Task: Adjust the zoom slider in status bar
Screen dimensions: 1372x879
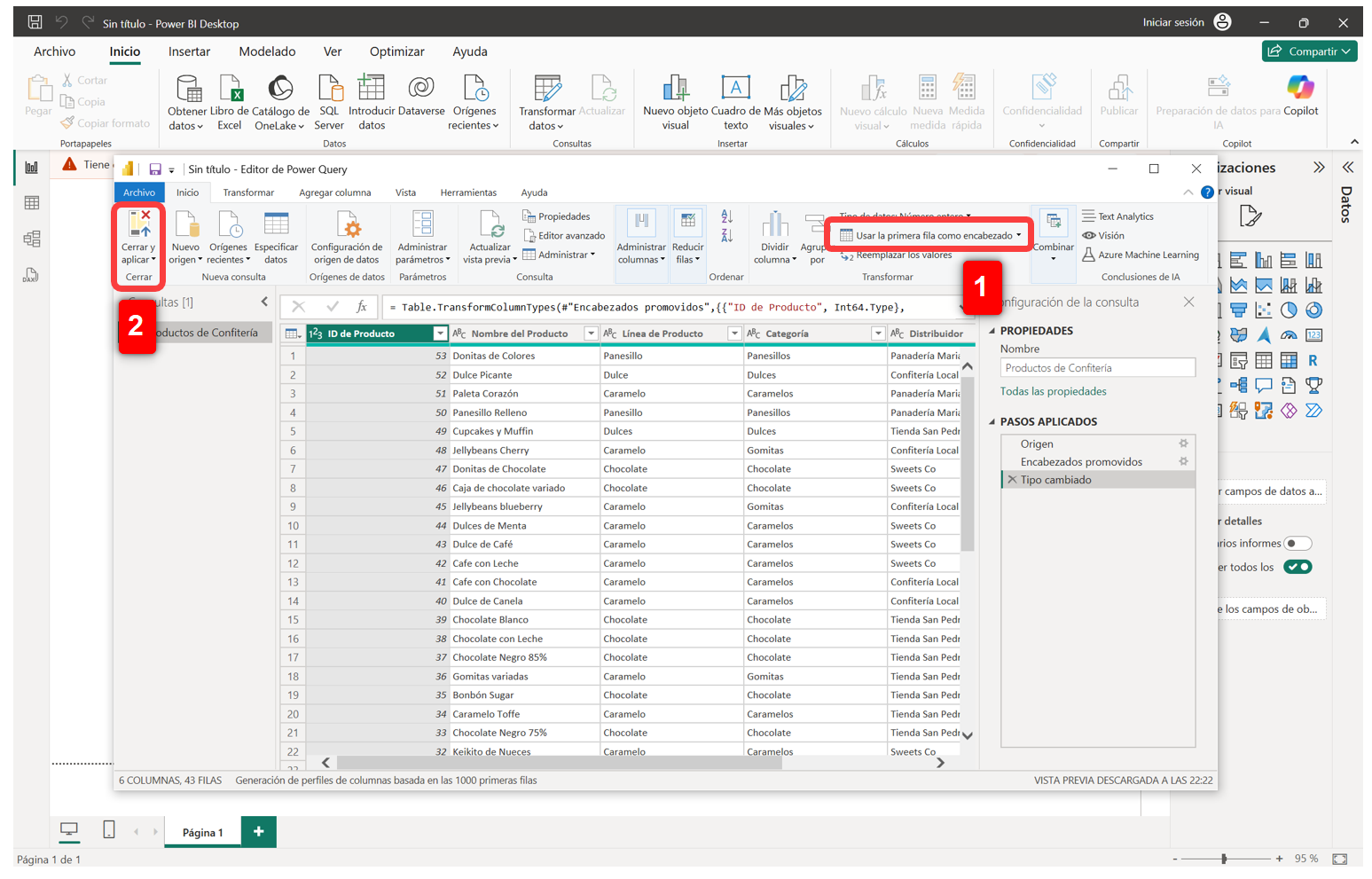Action: click(x=1224, y=859)
